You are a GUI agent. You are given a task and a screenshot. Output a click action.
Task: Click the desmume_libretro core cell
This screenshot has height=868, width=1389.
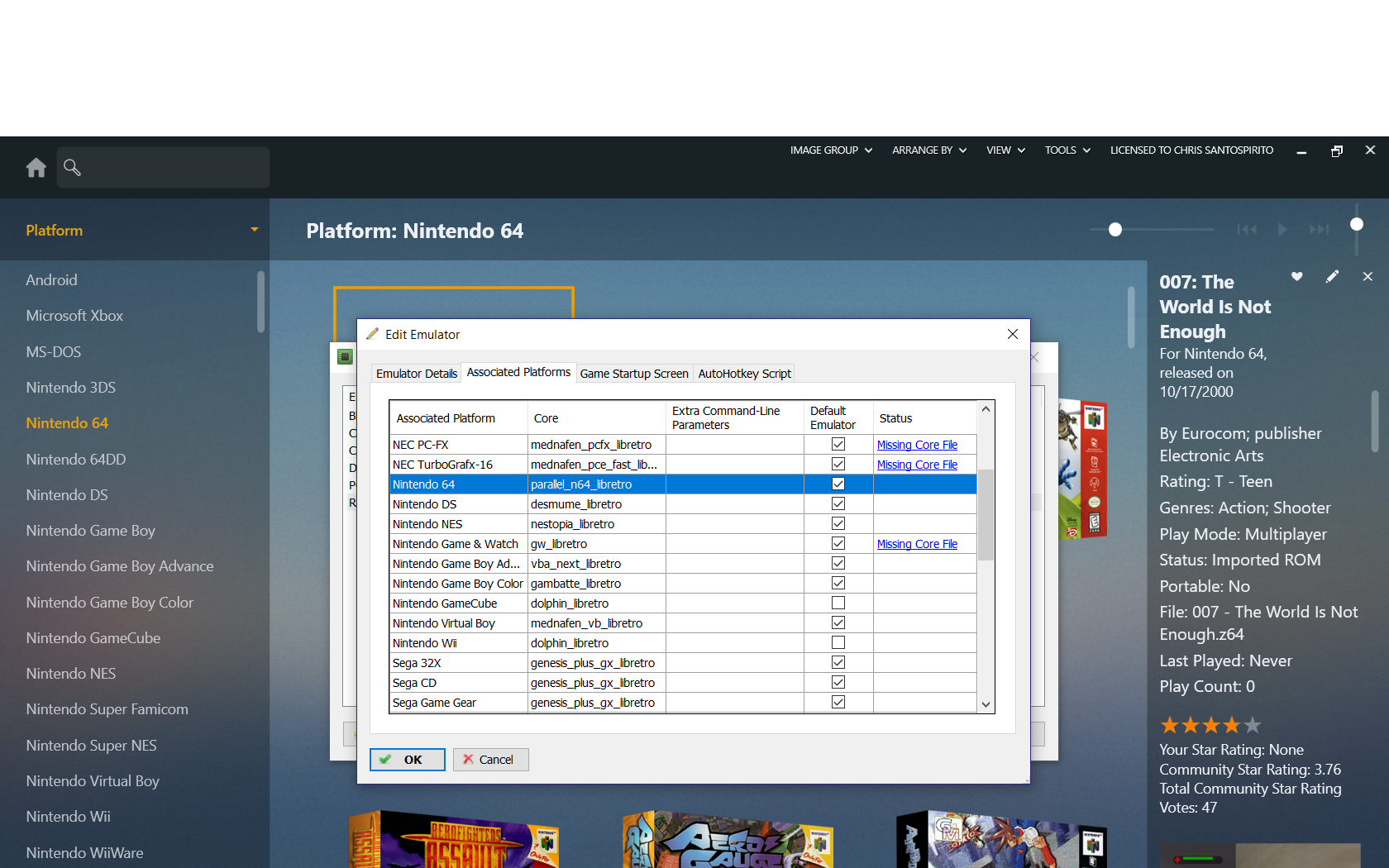coord(597,504)
